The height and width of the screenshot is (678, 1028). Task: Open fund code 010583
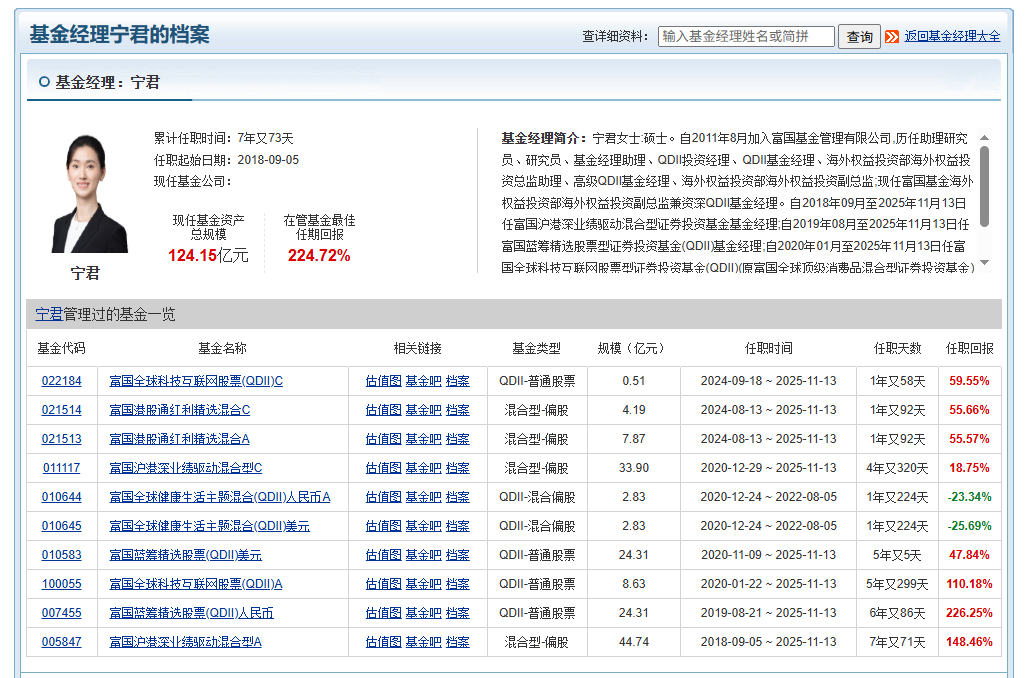click(x=62, y=555)
